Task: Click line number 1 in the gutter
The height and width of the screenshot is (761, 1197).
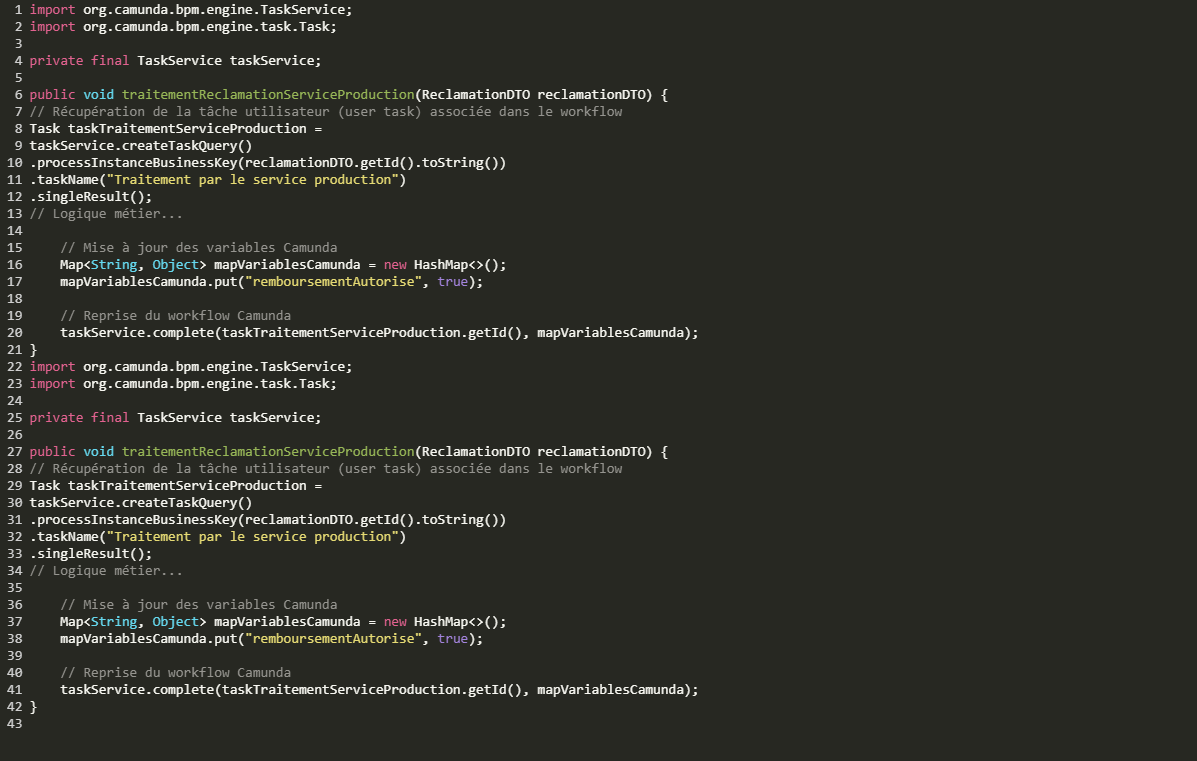Action: click(18, 9)
